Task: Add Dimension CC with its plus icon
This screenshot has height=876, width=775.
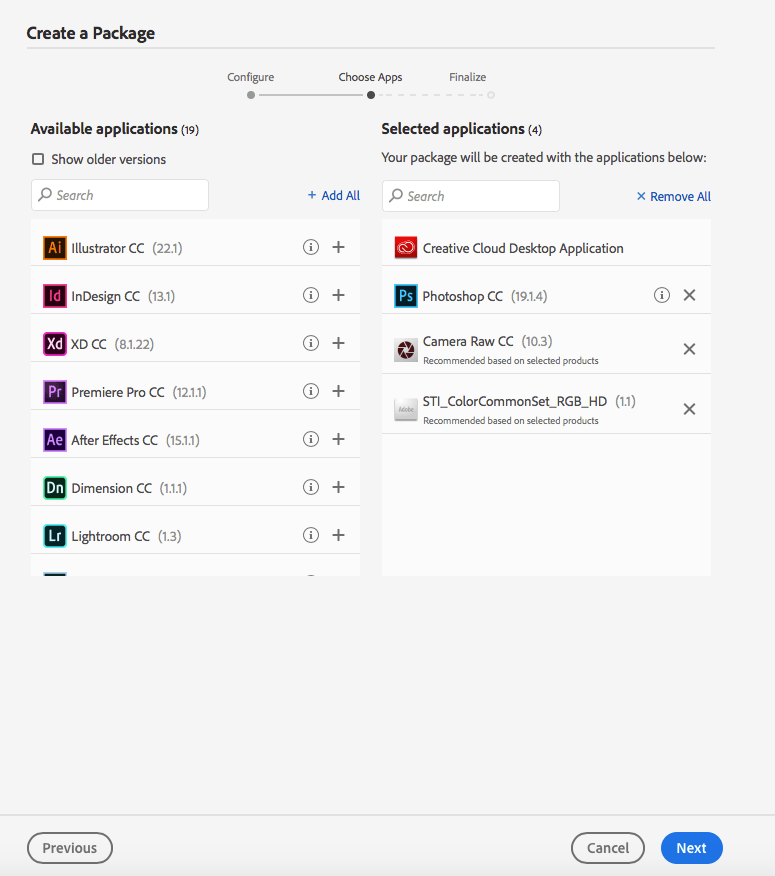Action: coord(339,487)
